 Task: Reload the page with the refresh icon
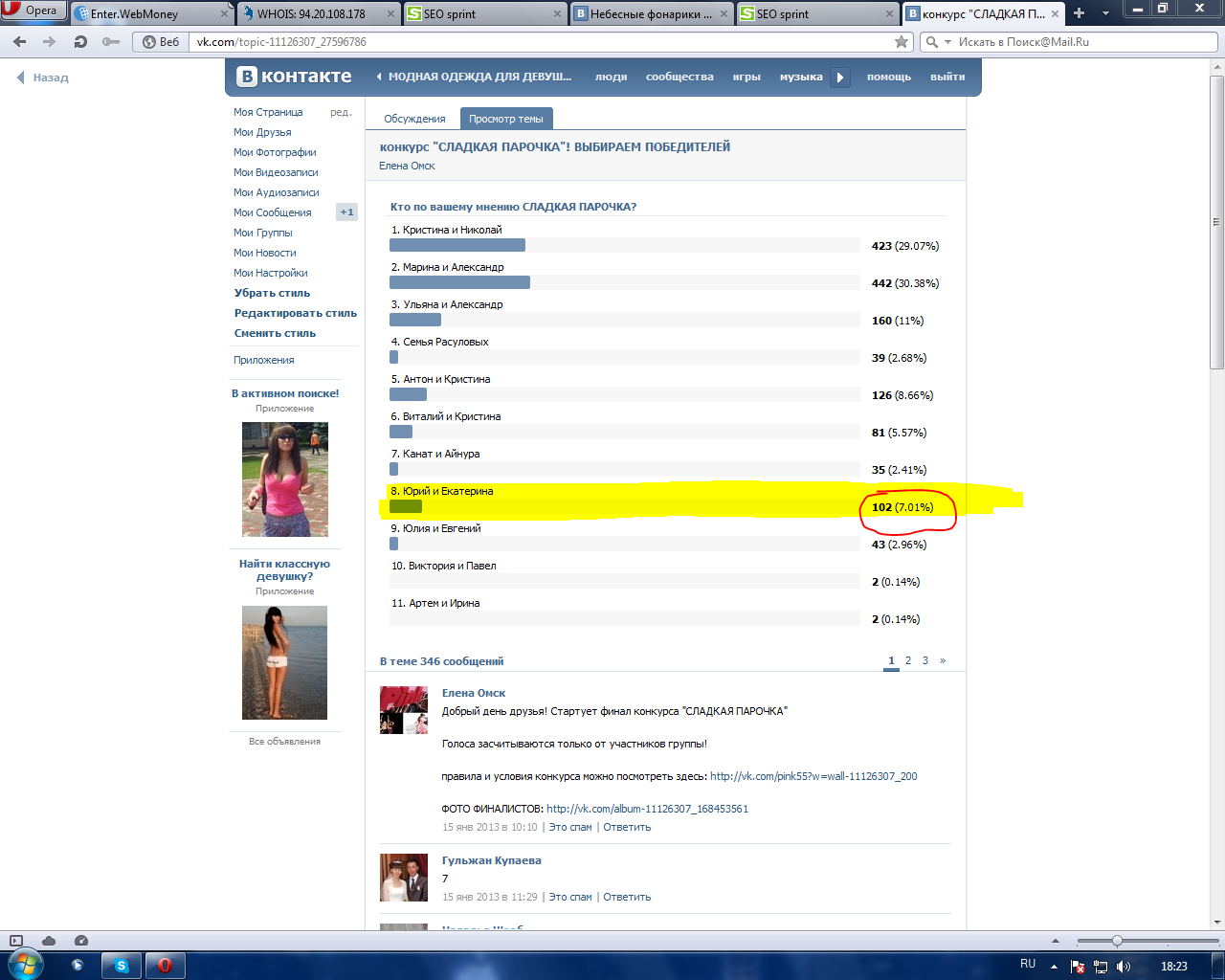pos(80,42)
